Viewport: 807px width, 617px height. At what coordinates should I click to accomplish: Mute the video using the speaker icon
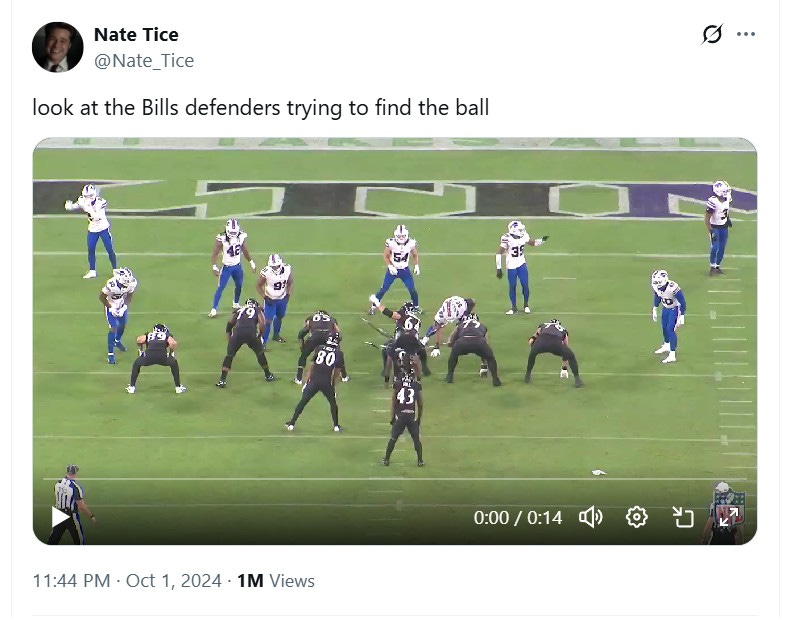591,517
